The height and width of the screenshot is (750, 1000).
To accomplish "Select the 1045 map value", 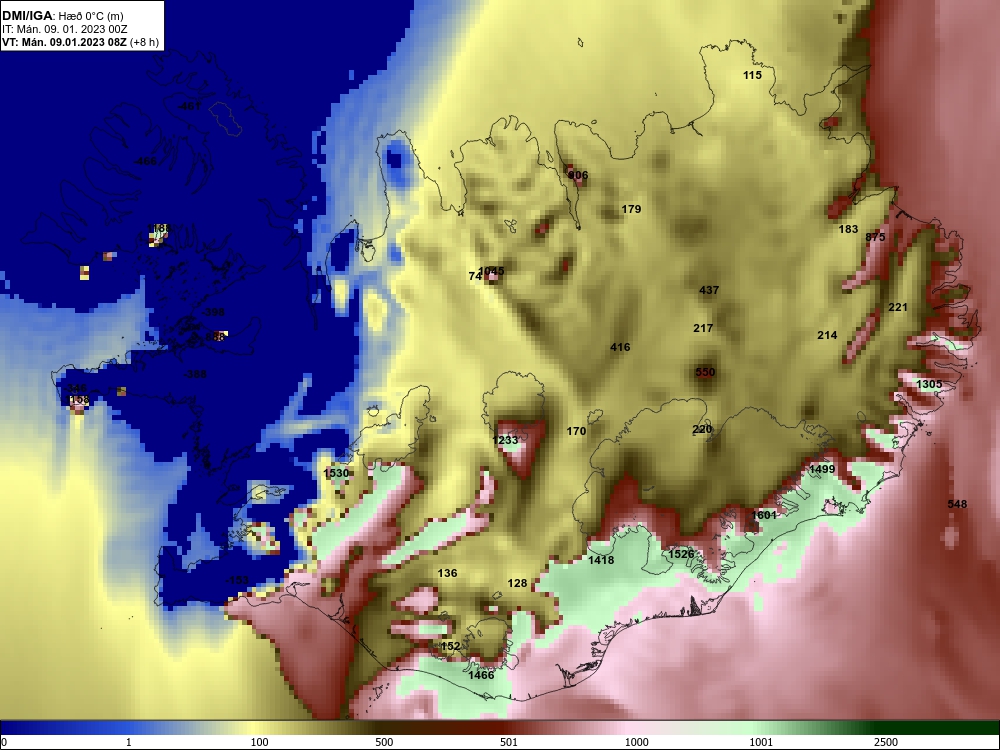I will pyautogui.click(x=491, y=271).
